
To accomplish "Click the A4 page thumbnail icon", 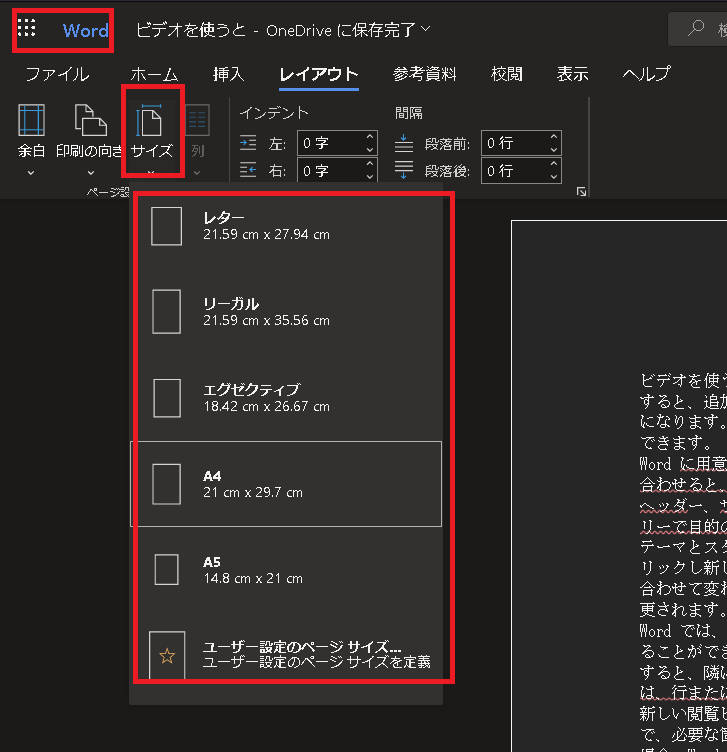I will [166, 484].
